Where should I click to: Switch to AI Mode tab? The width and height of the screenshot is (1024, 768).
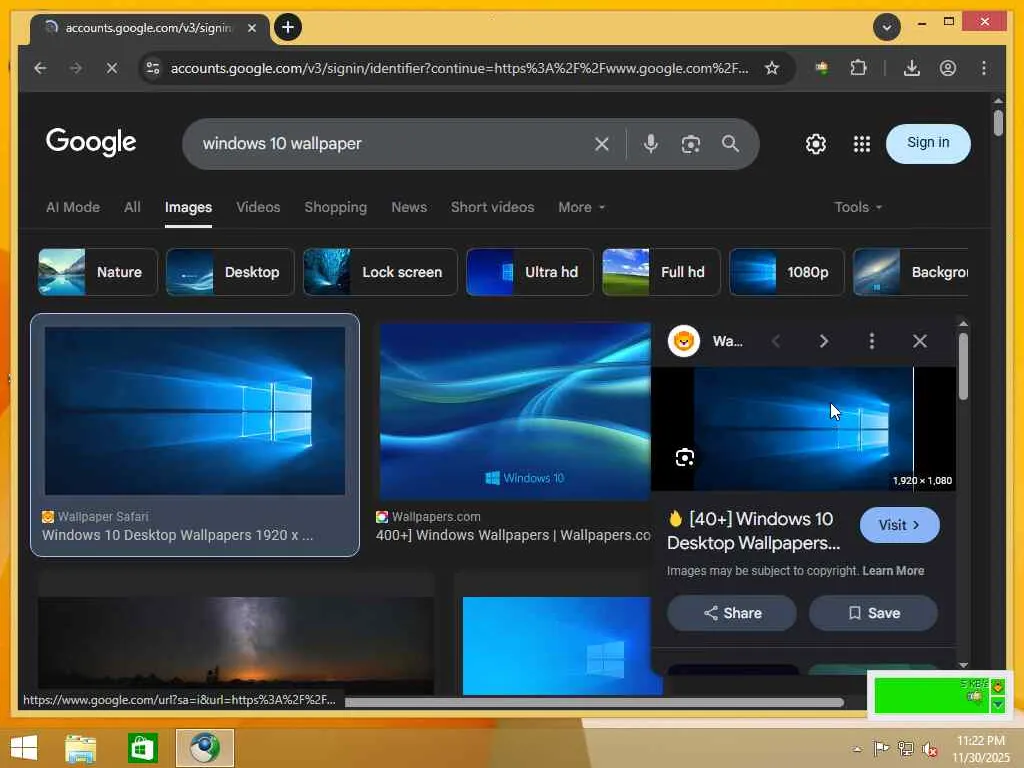coord(72,207)
